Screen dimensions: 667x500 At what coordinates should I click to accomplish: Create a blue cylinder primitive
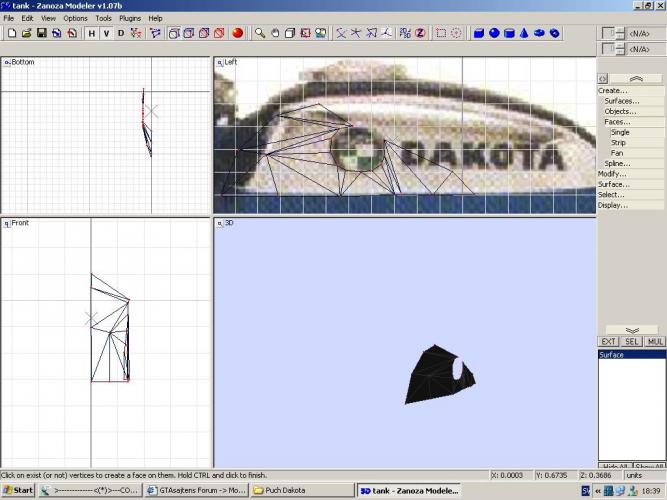[x=509, y=33]
